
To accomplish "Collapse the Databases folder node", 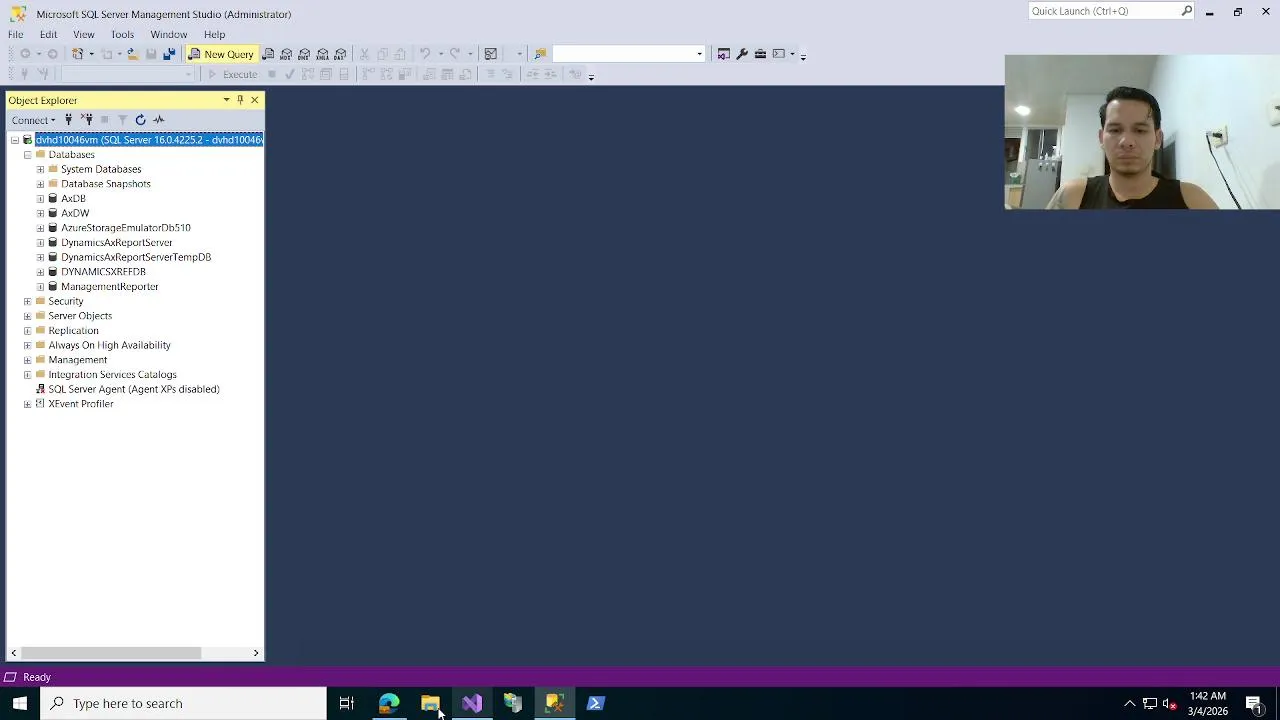I will tap(27, 155).
